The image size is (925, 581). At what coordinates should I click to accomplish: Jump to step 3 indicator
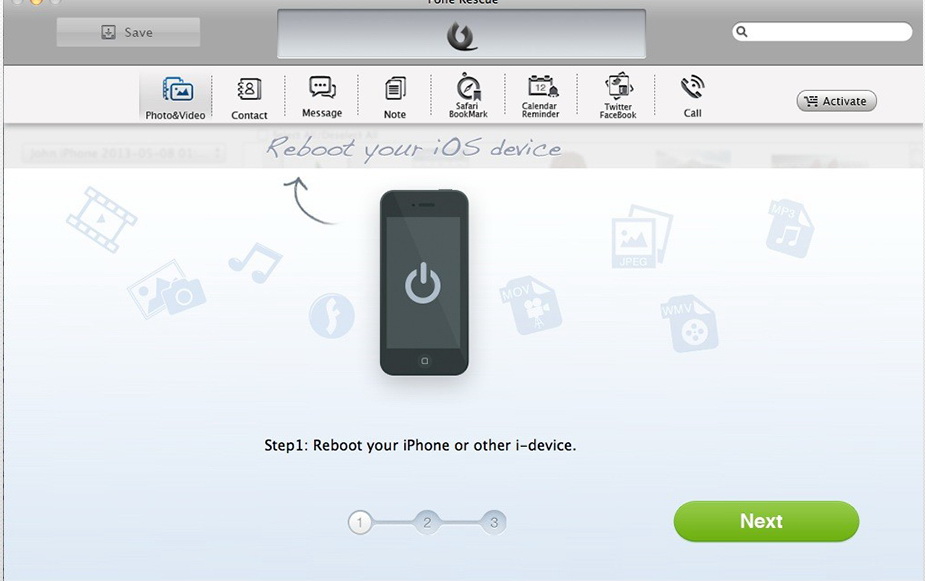point(494,522)
